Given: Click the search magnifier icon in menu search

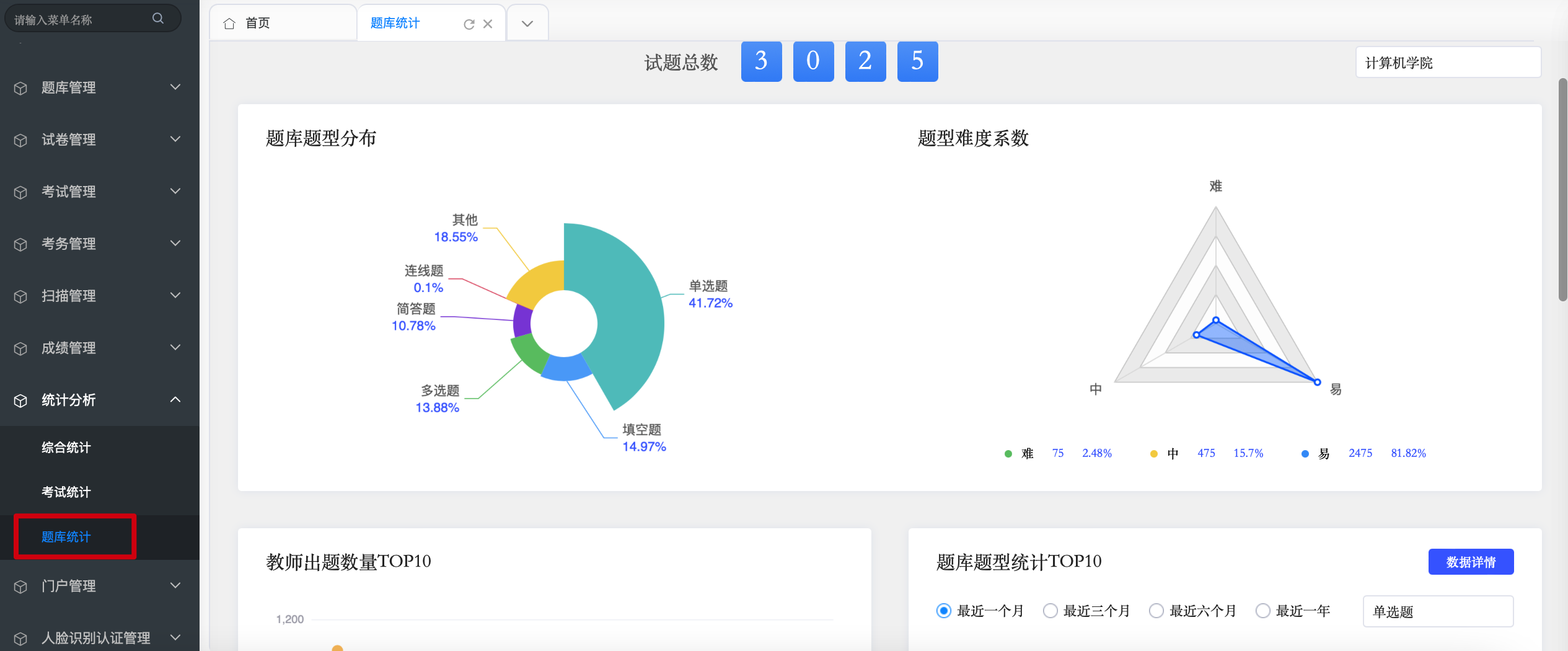Looking at the screenshot, I should coord(158,19).
